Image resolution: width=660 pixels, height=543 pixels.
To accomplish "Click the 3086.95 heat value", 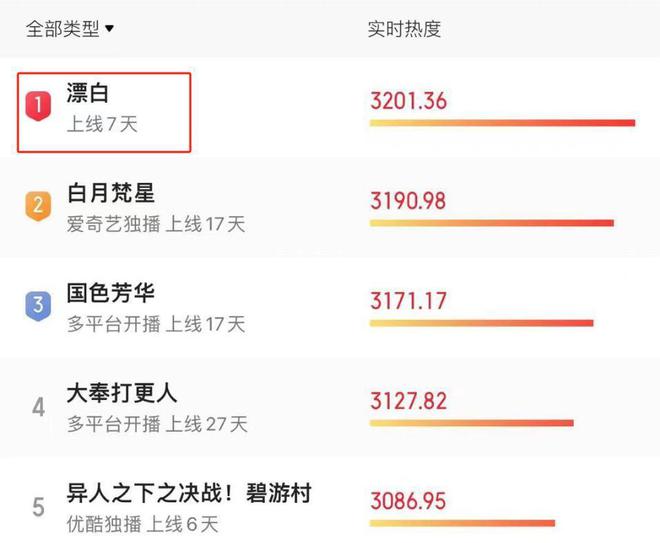I will click(x=408, y=501).
